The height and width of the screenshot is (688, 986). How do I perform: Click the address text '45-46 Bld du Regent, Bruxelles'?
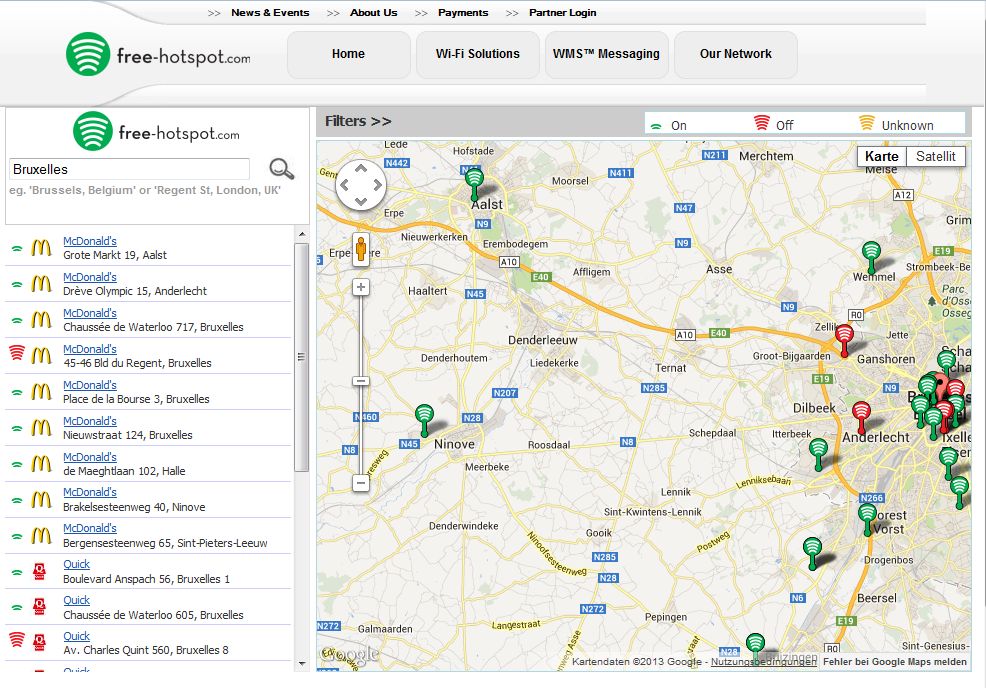[137, 363]
